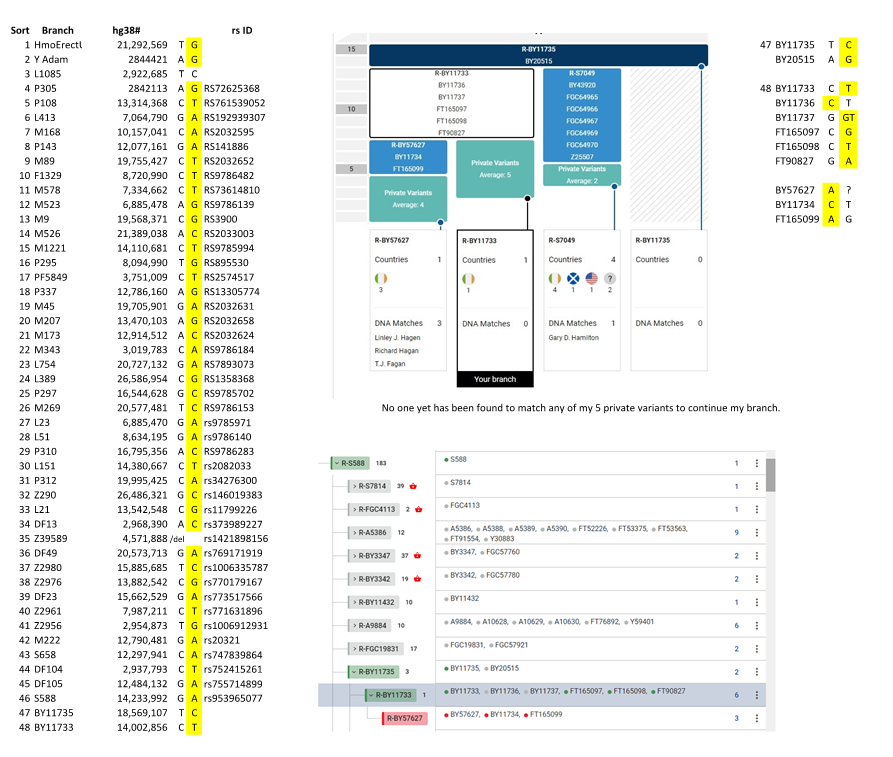Click the Ireland flag in R-BY11733 card

[468, 279]
